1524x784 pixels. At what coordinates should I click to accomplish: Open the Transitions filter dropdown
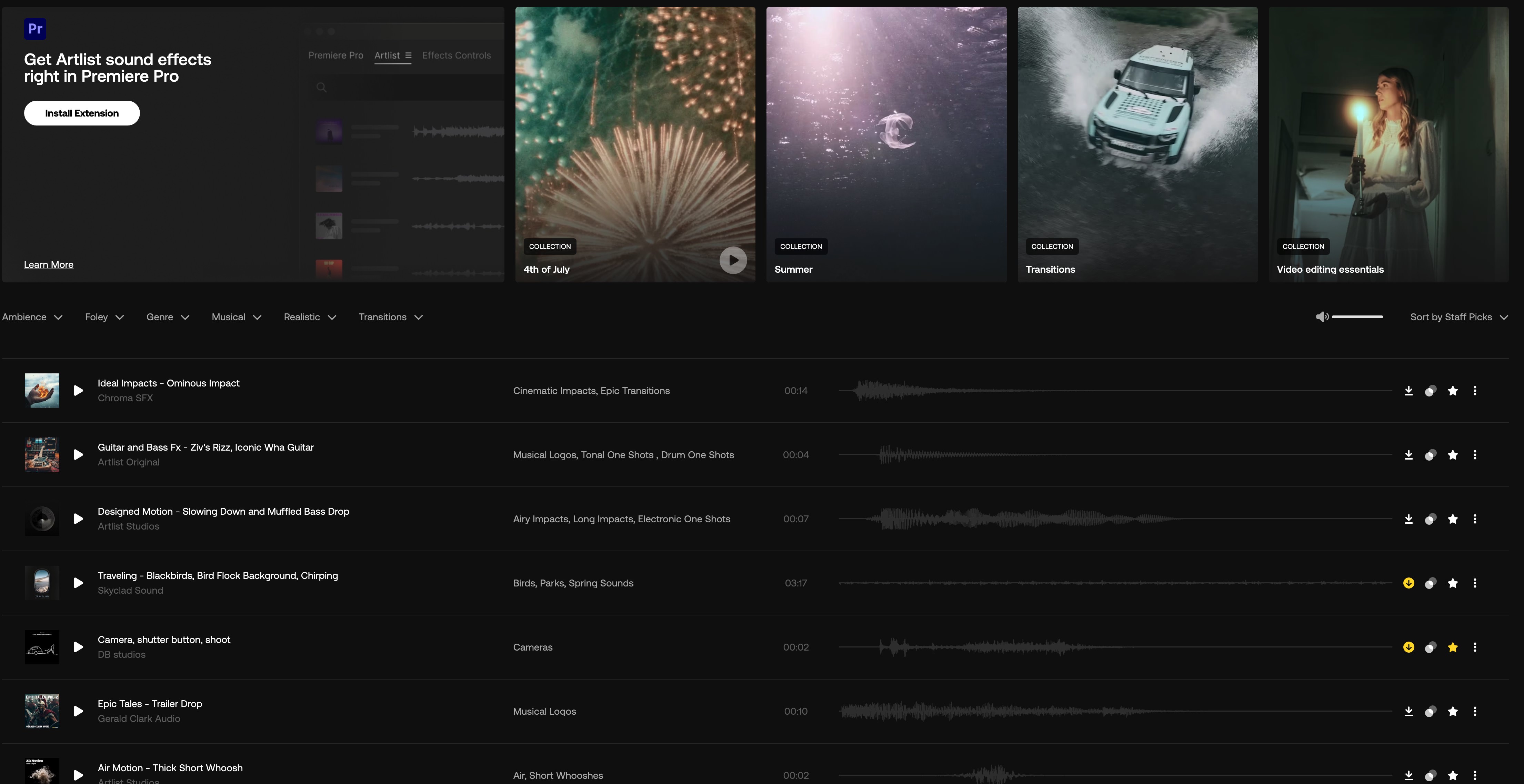[391, 317]
